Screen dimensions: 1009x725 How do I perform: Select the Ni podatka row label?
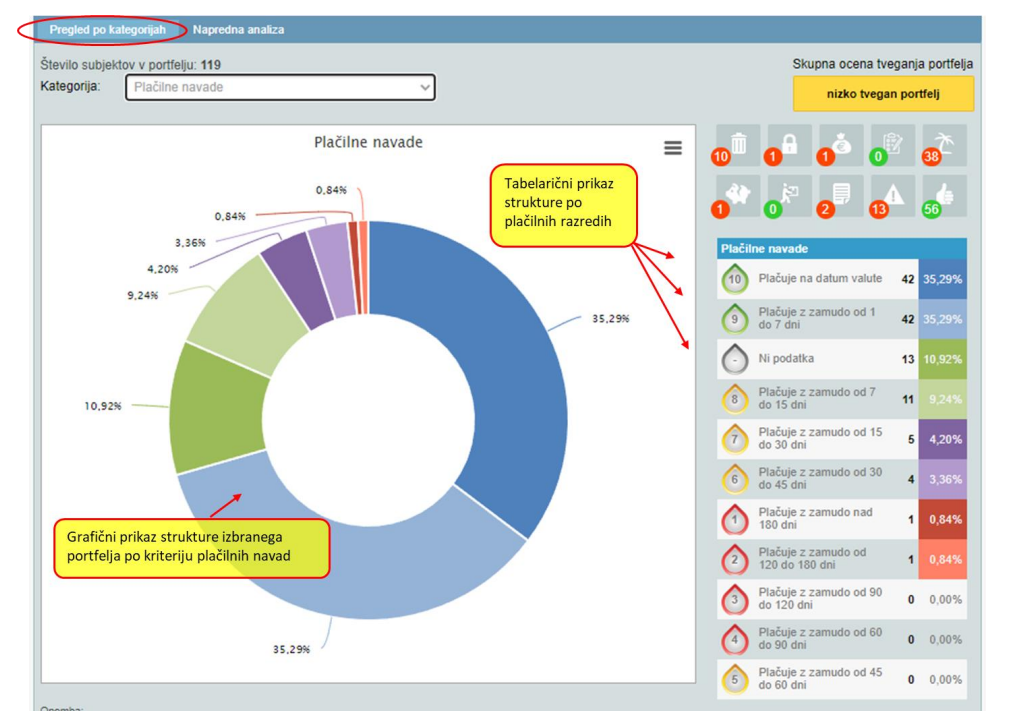tap(786, 358)
